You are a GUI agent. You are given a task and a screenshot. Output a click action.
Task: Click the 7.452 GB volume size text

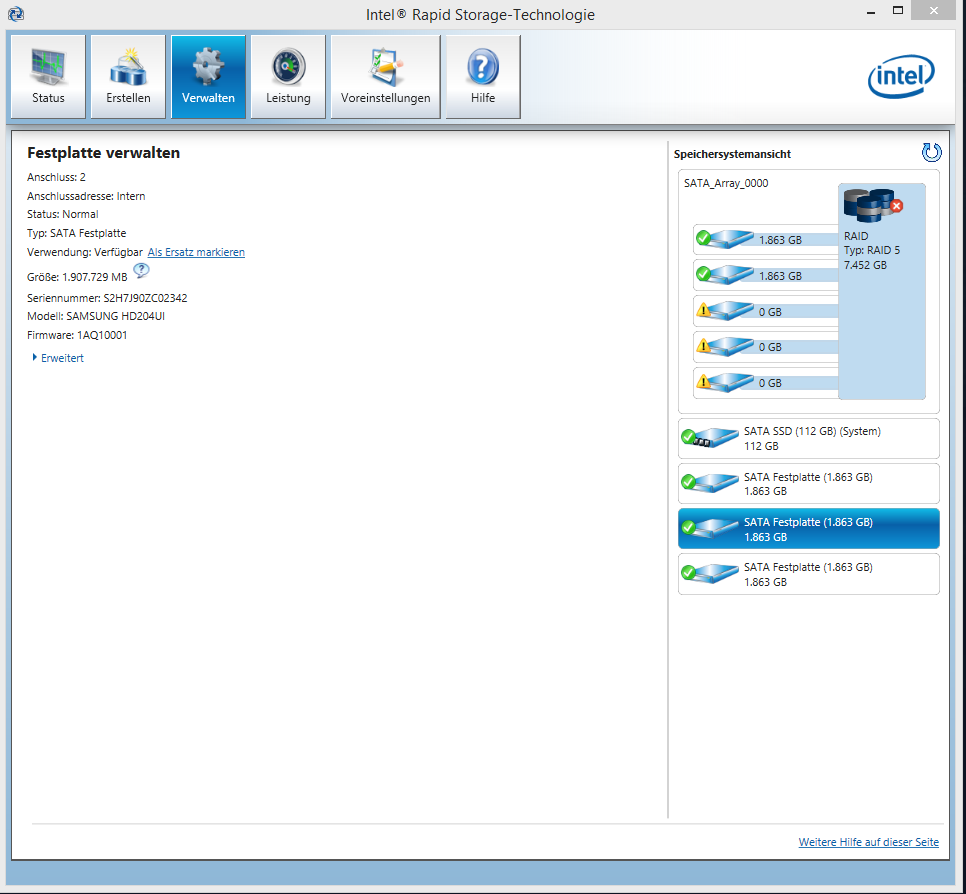tap(865, 265)
